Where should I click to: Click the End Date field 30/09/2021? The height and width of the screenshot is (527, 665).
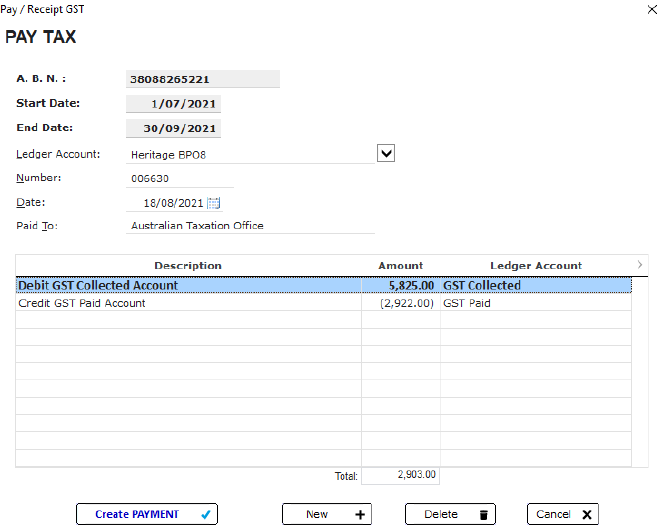173,128
